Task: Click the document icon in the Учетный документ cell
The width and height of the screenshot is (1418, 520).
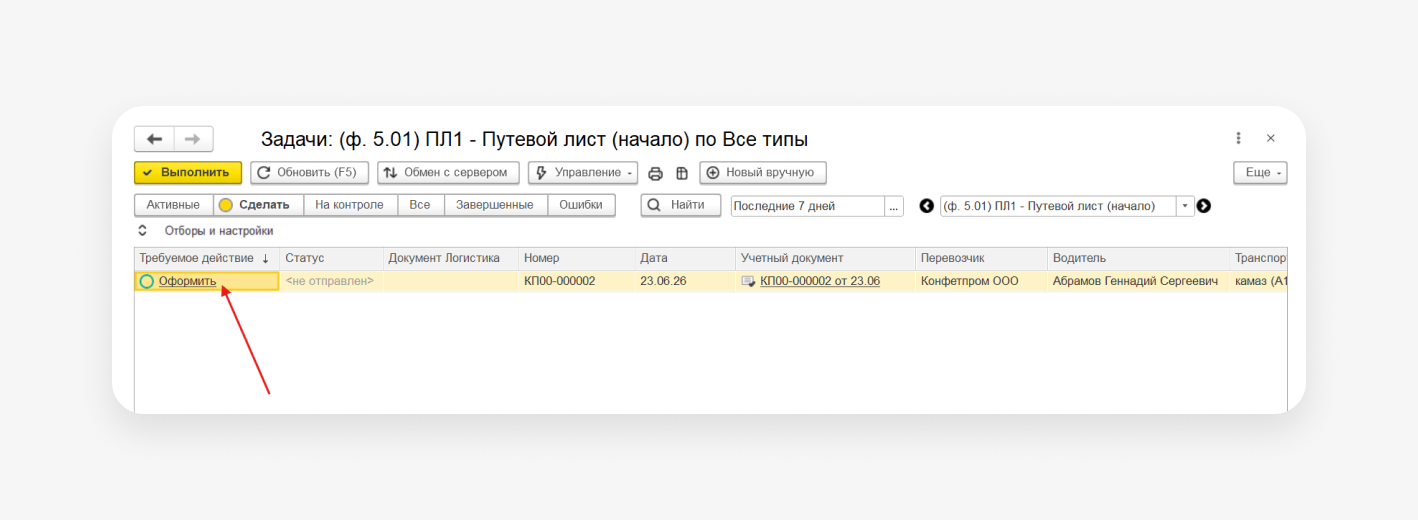Action: pyautogui.click(x=748, y=281)
